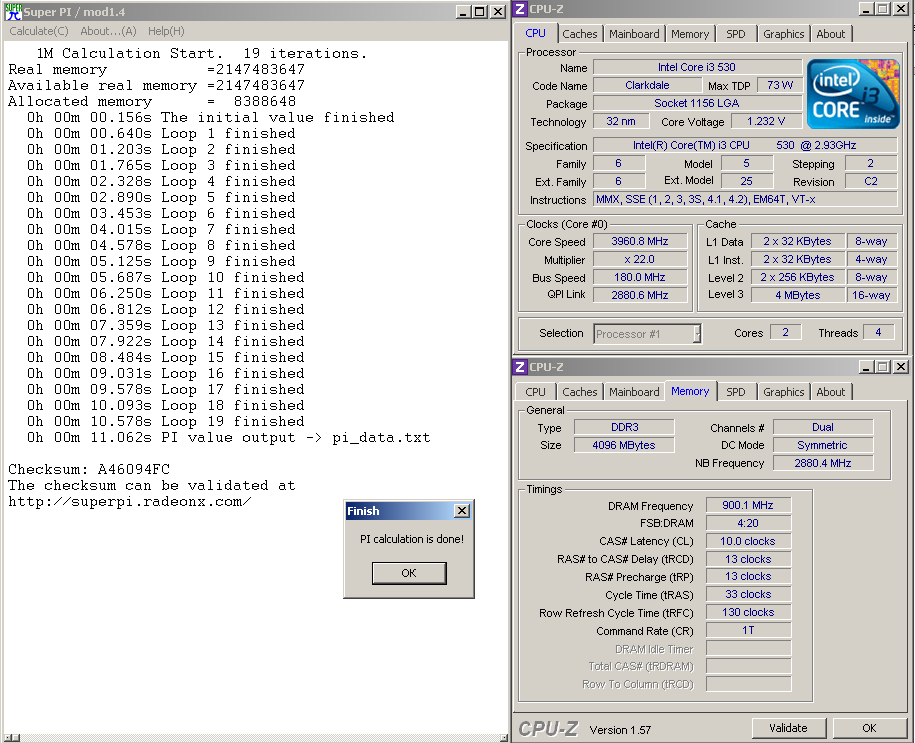Switch to Caches tab in the upper CPU-Z window
The height and width of the screenshot is (743, 915).
[x=579, y=34]
